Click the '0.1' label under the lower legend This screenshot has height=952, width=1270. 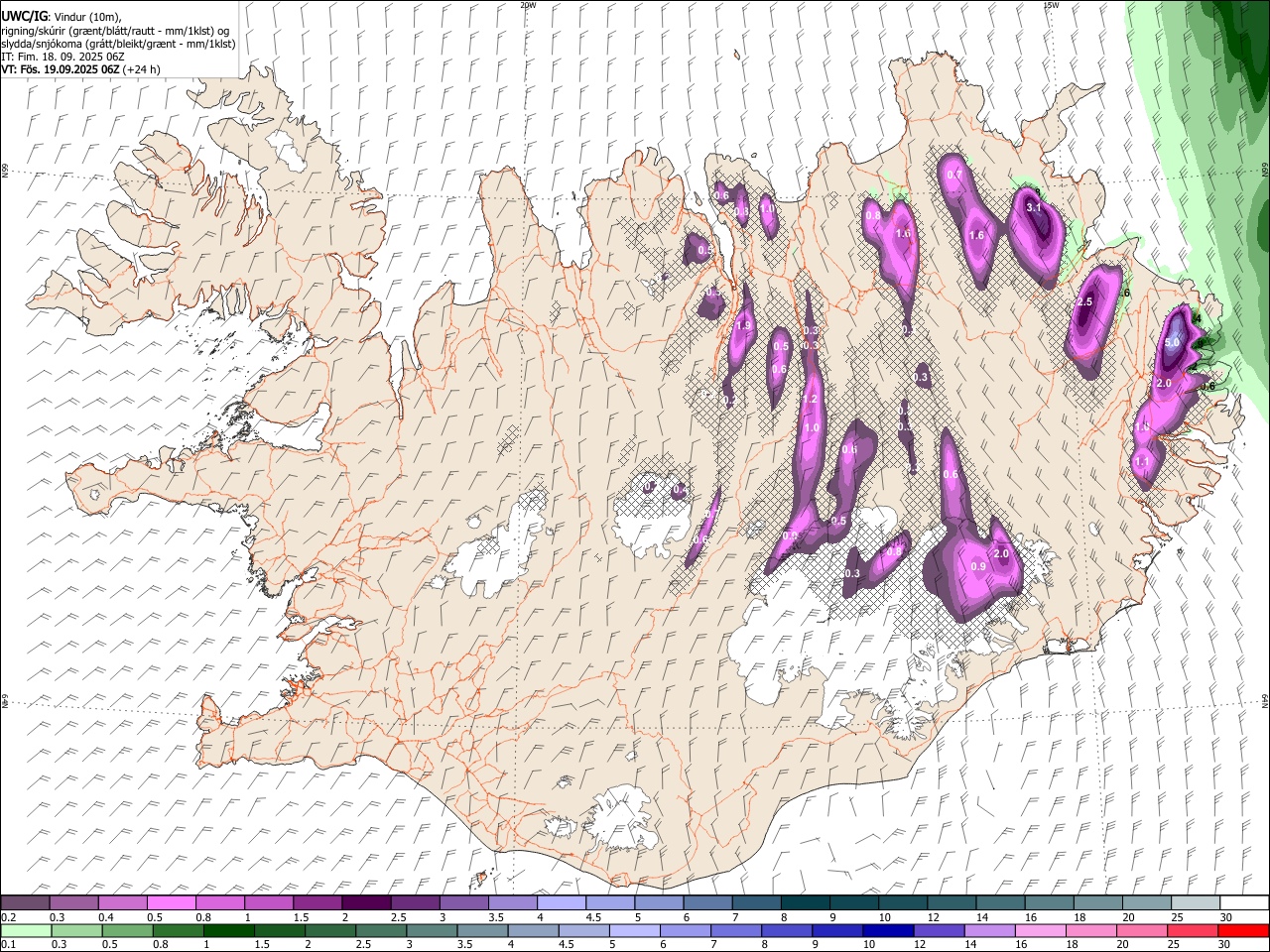tap(9, 944)
